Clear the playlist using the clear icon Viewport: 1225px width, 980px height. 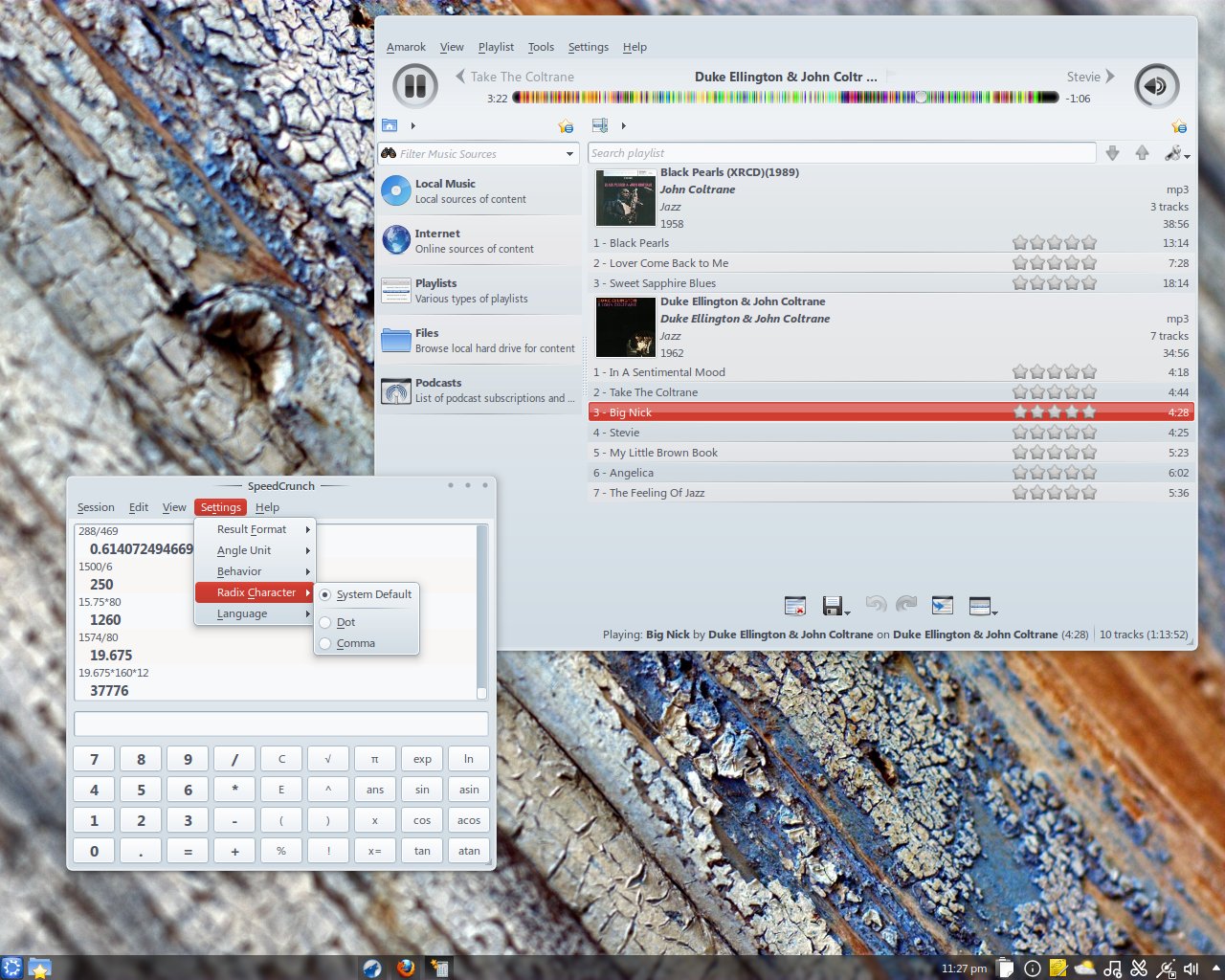(794, 606)
